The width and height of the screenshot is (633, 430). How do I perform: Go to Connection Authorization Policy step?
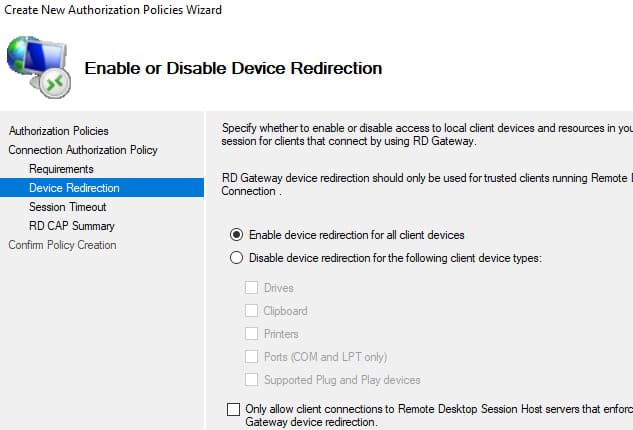[82, 150]
